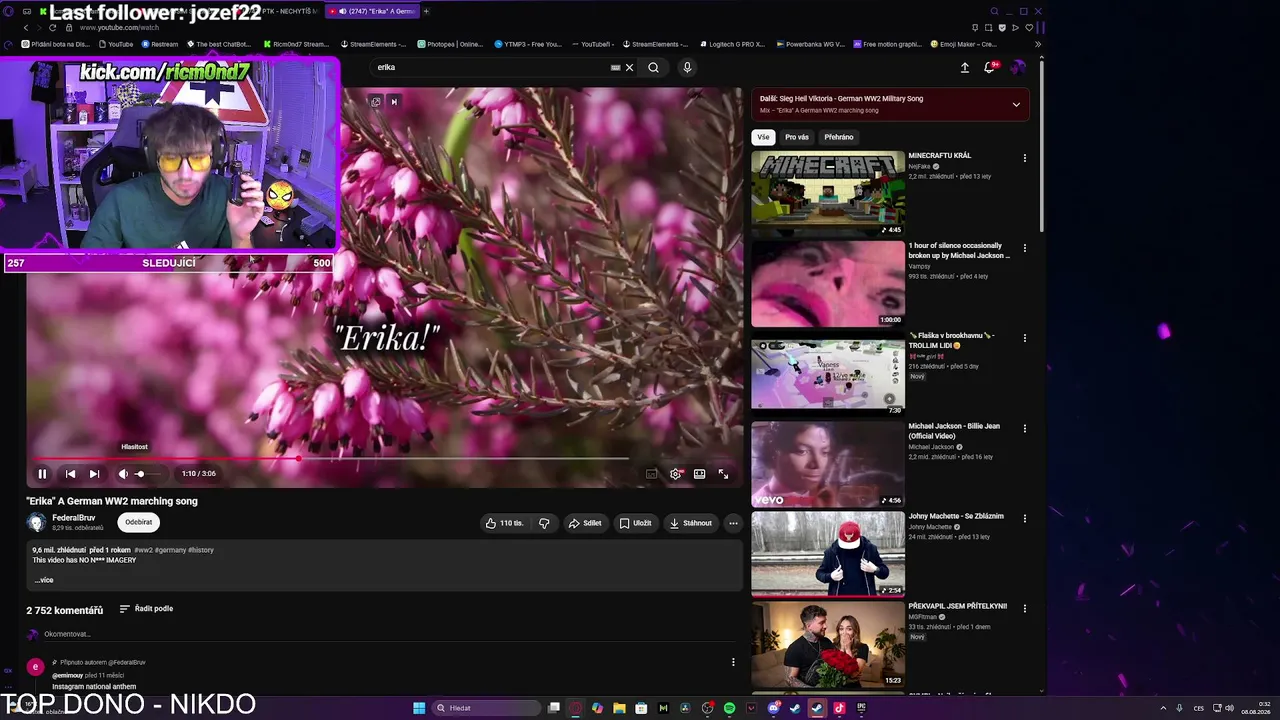Open options for Johny Machette video
1280x720 pixels.
(x=1025, y=518)
